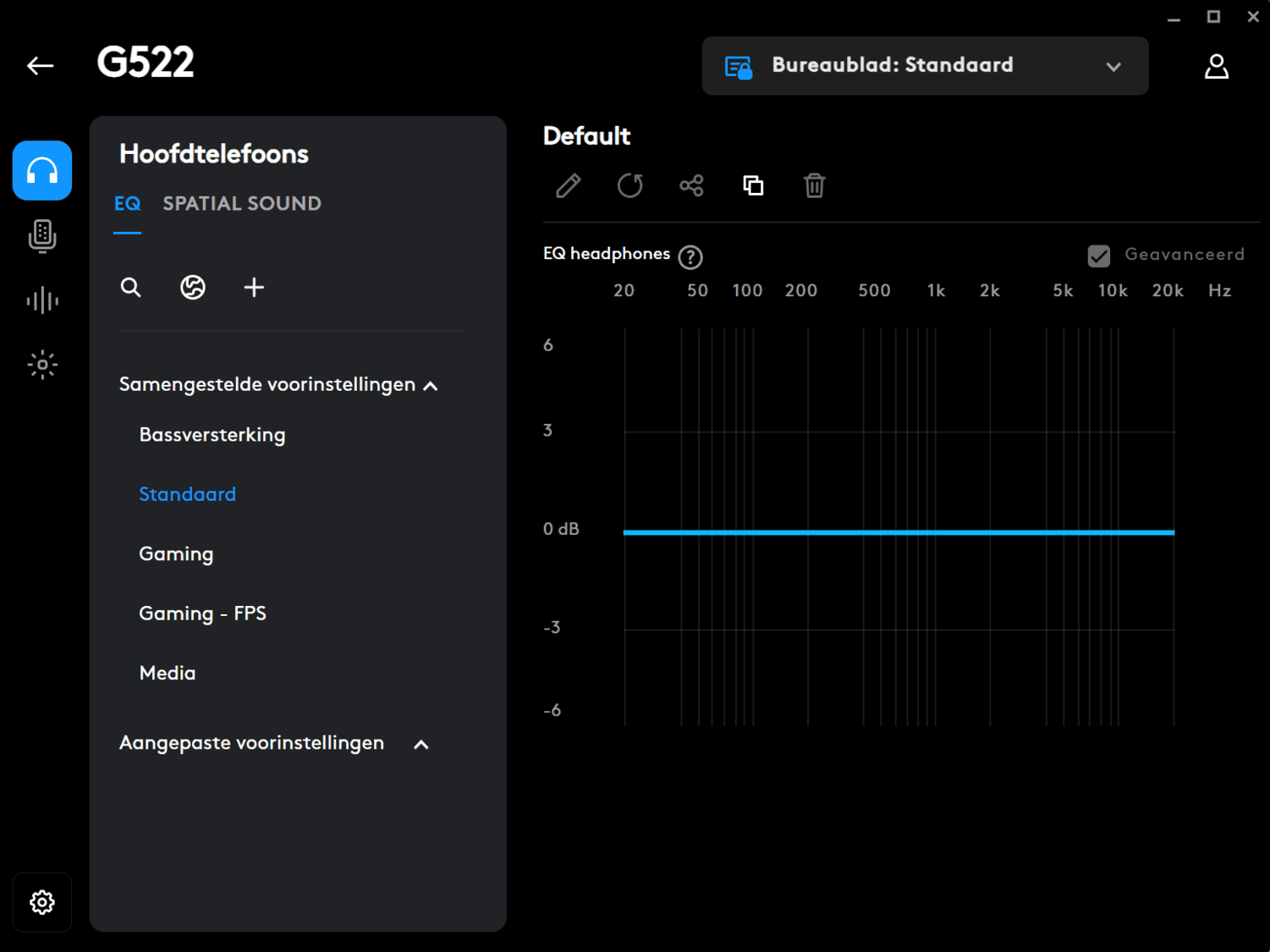Screen dimensions: 1270x952
Task: Click the Default preset title
Action: tap(587, 136)
